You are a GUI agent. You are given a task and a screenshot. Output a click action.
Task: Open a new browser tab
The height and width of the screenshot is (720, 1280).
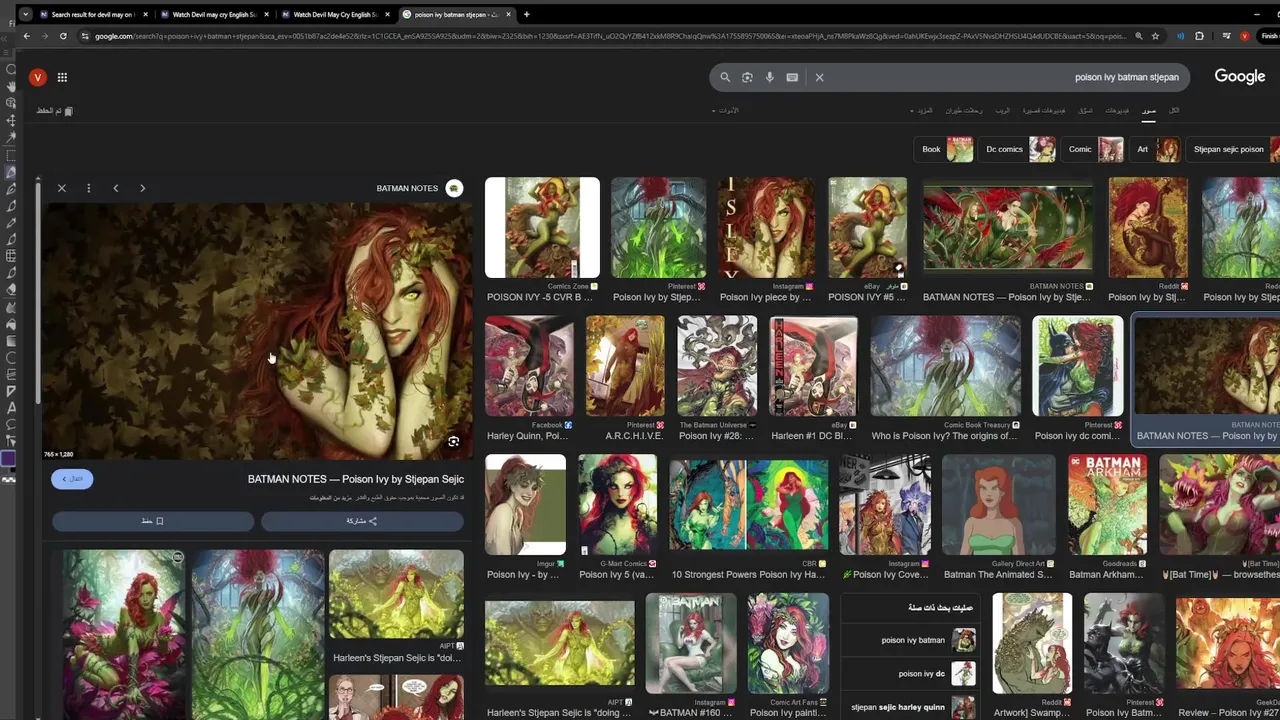[x=527, y=14]
